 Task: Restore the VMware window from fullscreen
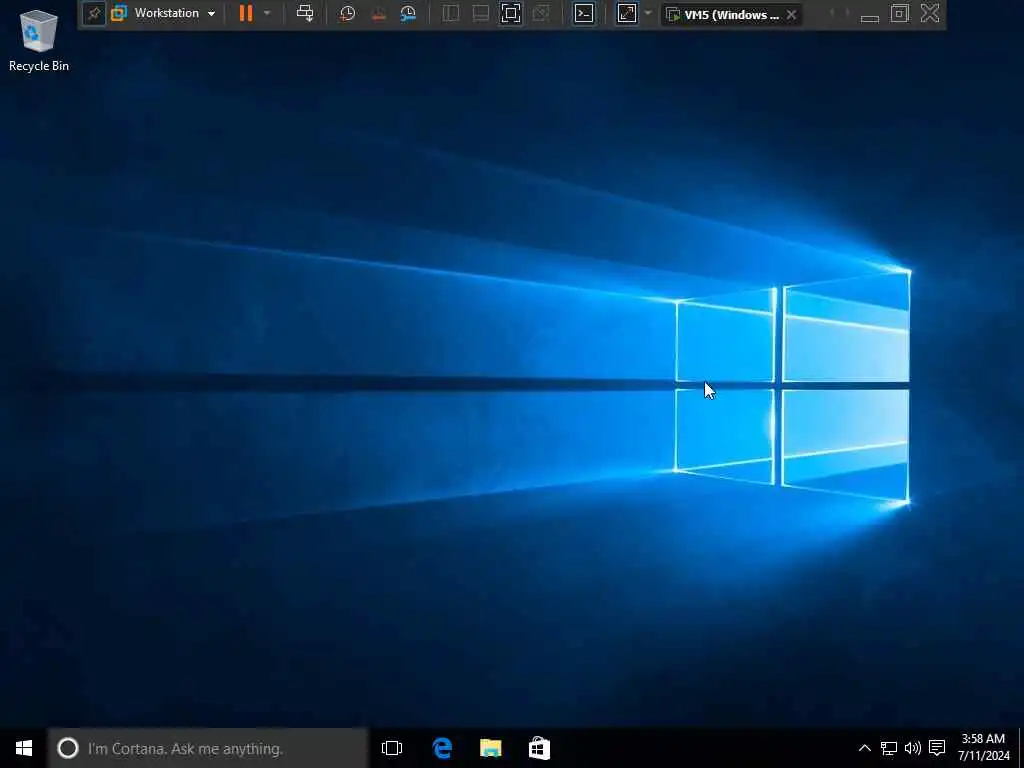900,13
